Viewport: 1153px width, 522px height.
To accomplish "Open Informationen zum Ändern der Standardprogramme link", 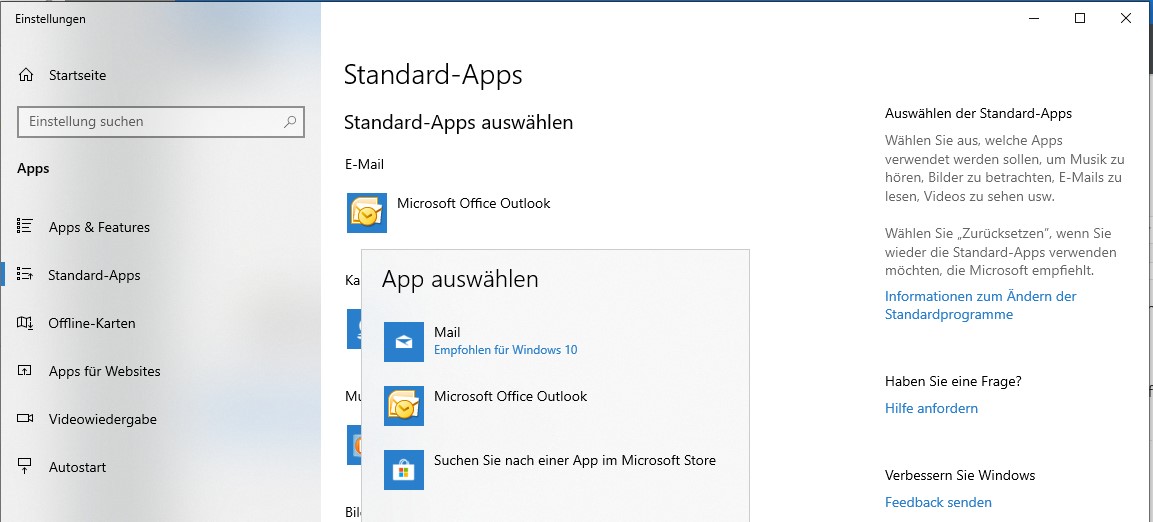I will (980, 305).
